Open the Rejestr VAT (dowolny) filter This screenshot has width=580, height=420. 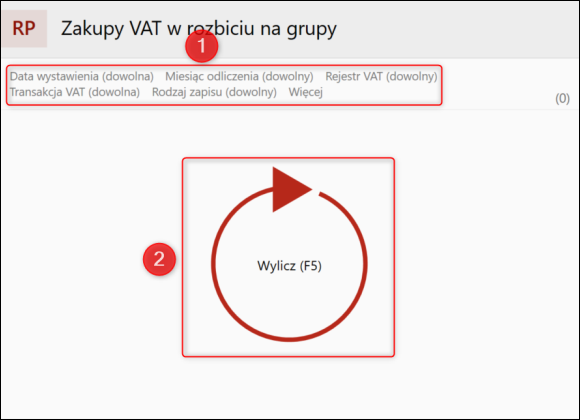[381, 76]
